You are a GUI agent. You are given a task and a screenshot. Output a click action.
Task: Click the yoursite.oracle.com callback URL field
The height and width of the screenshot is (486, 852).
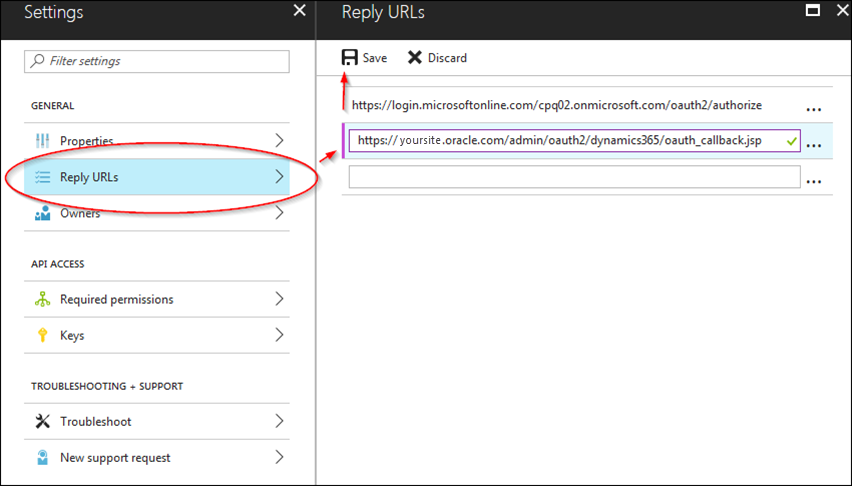point(574,141)
